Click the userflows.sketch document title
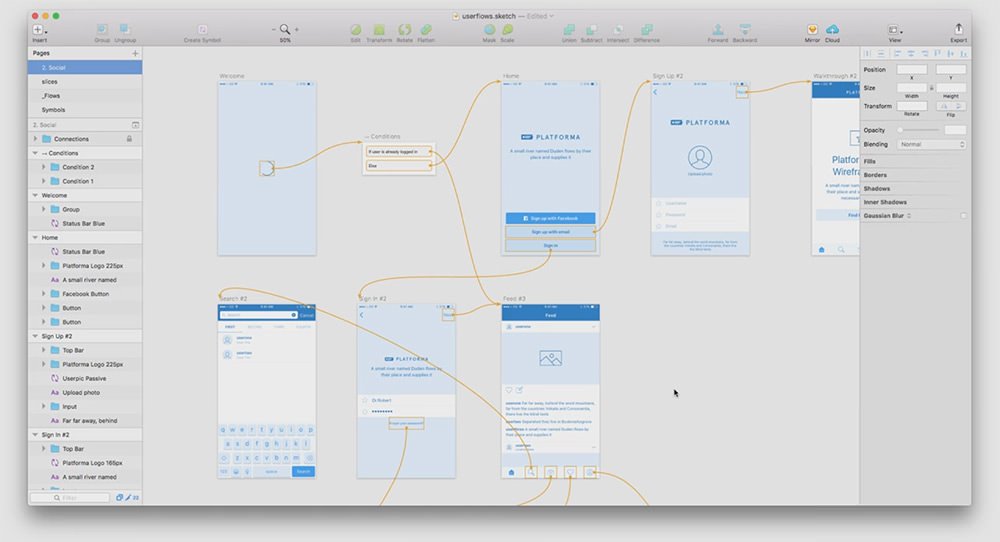Image resolution: width=1000 pixels, height=542 pixels. 489,16
